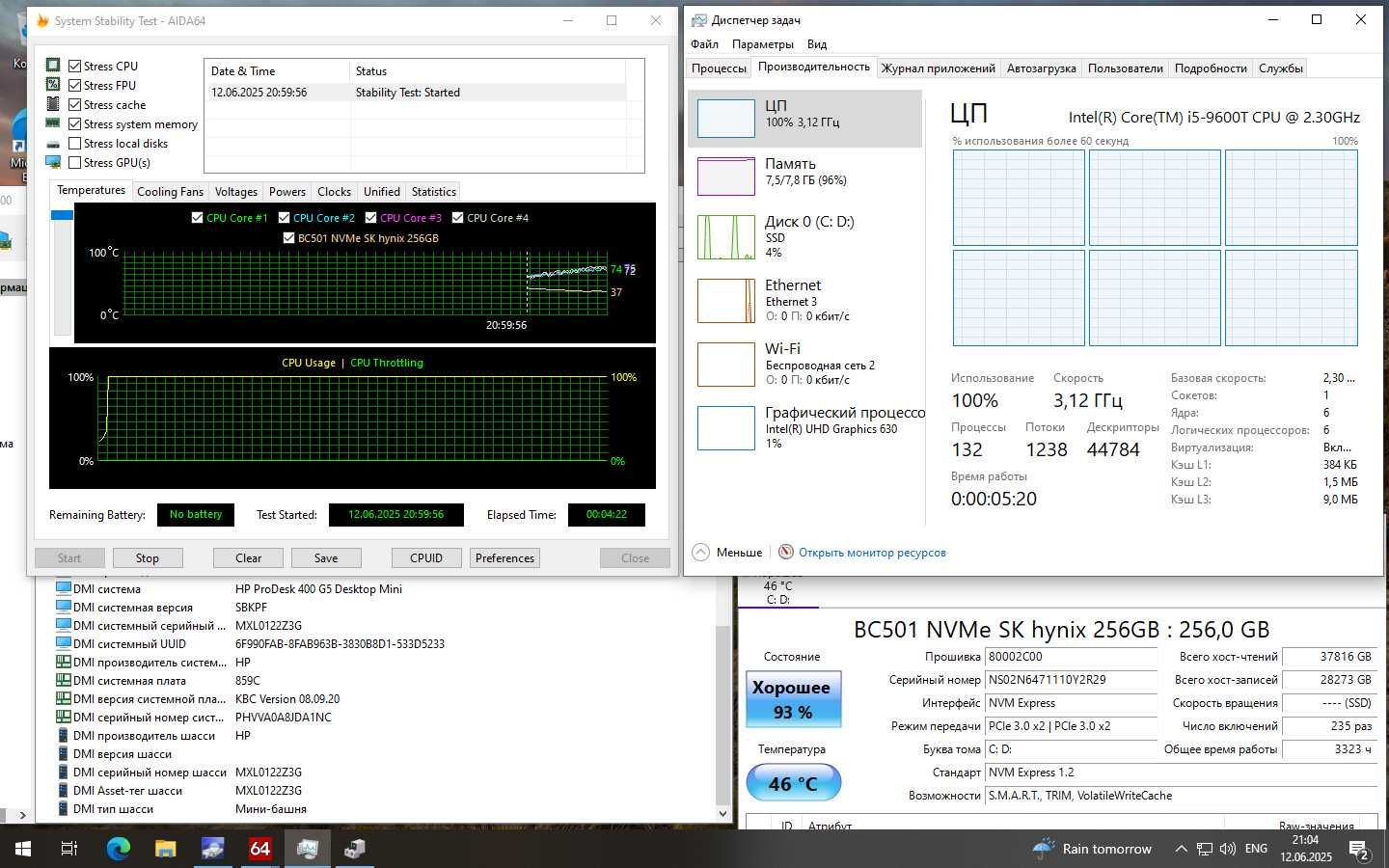
Task: Switch to Журнал приложений tab
Action: coord(938,68)
